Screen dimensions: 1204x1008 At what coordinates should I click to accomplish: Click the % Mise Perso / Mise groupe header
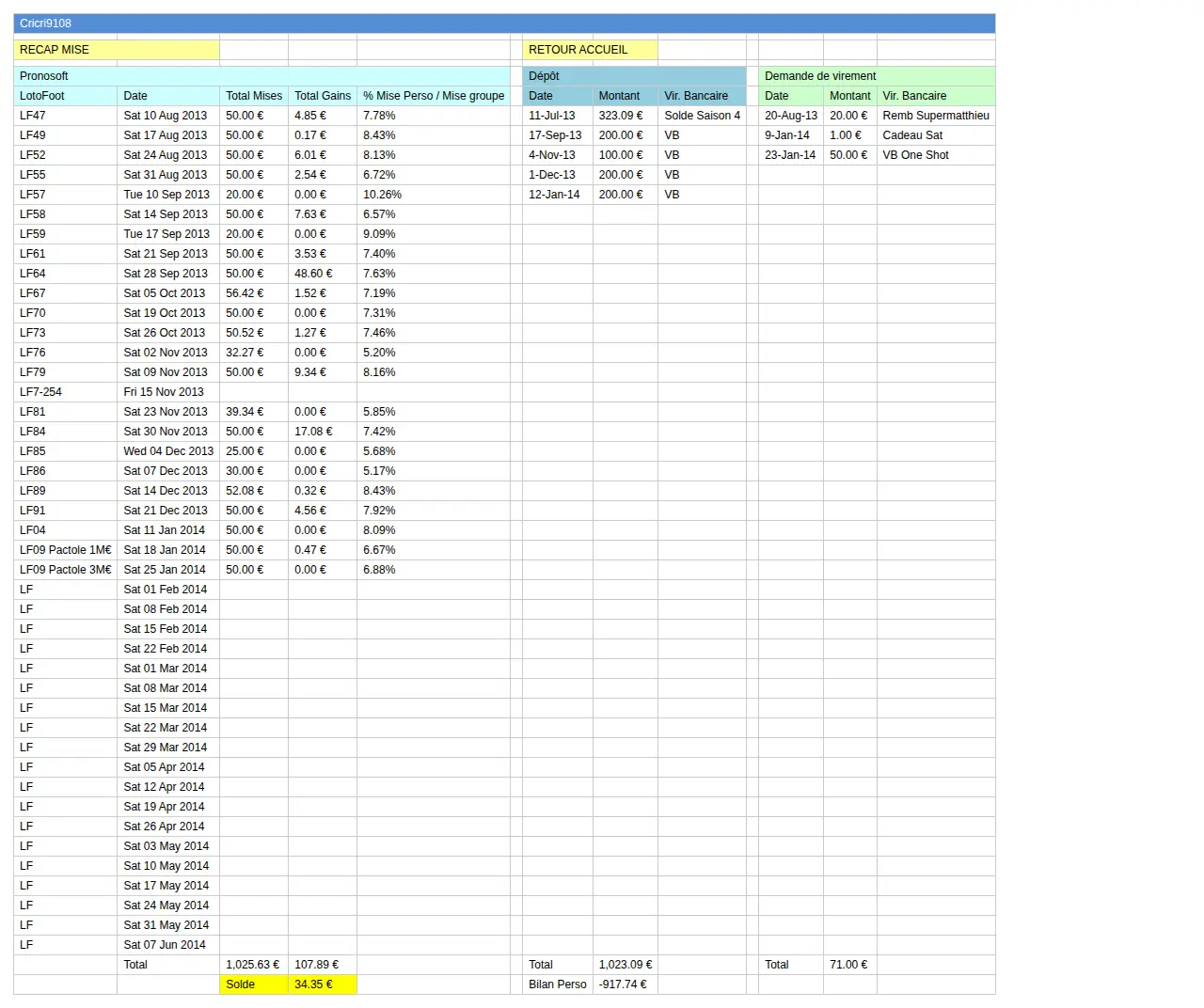pos(434,96)
